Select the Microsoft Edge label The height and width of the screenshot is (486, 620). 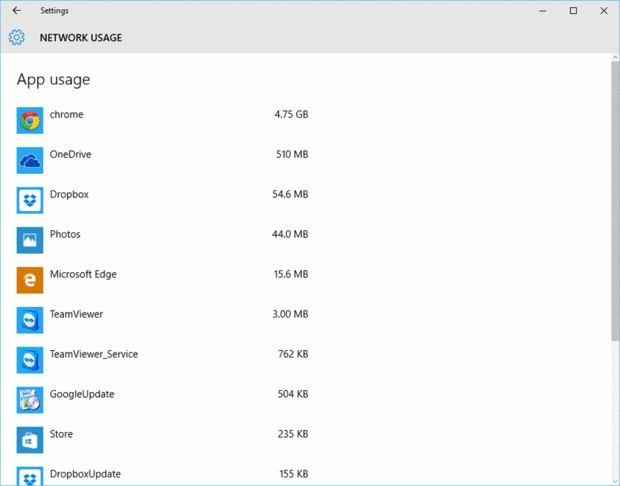click(x=83, y=274)
